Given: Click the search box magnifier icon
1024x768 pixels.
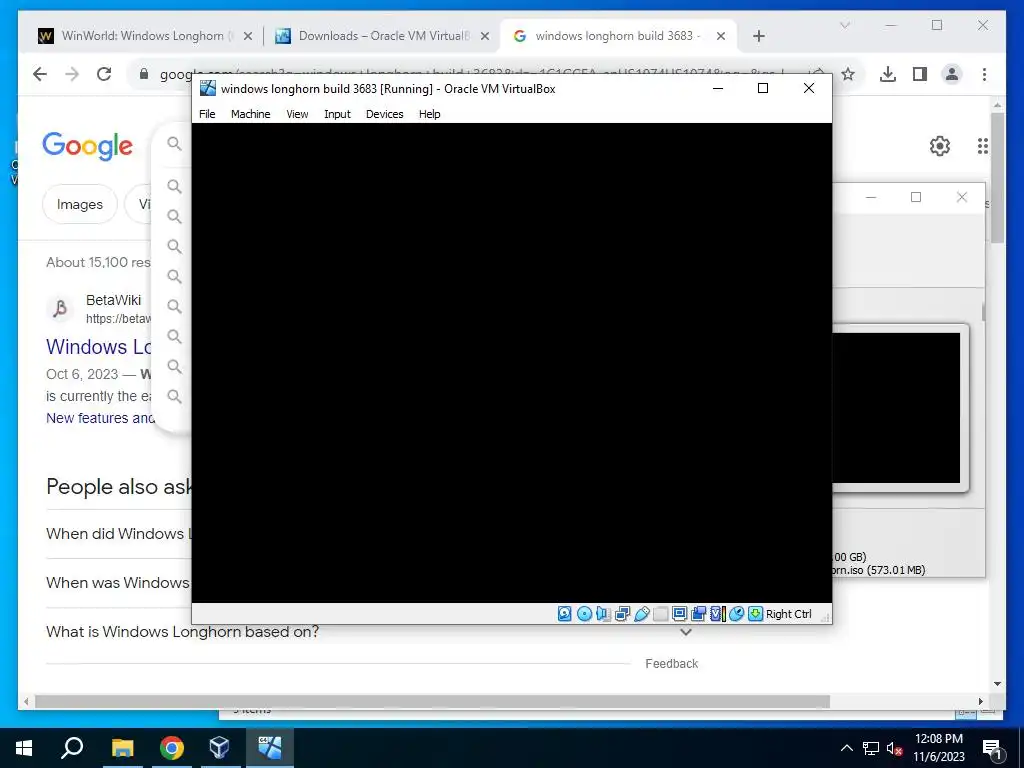Looking at the screenshot, I should 174,143.
